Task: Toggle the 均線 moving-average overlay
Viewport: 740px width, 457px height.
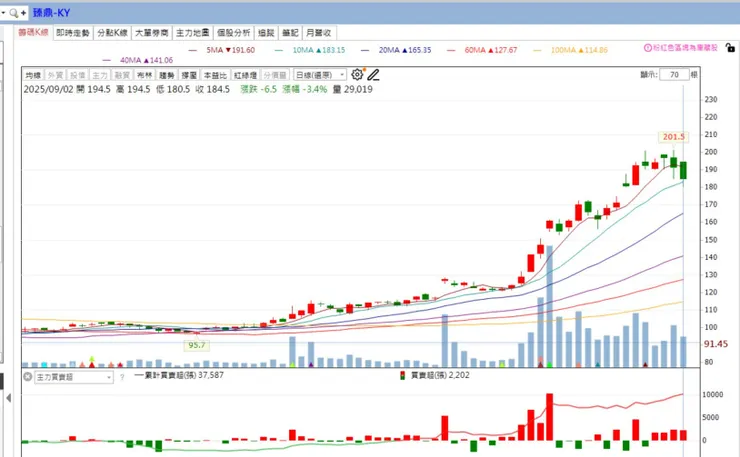Action: click(33, 75)
